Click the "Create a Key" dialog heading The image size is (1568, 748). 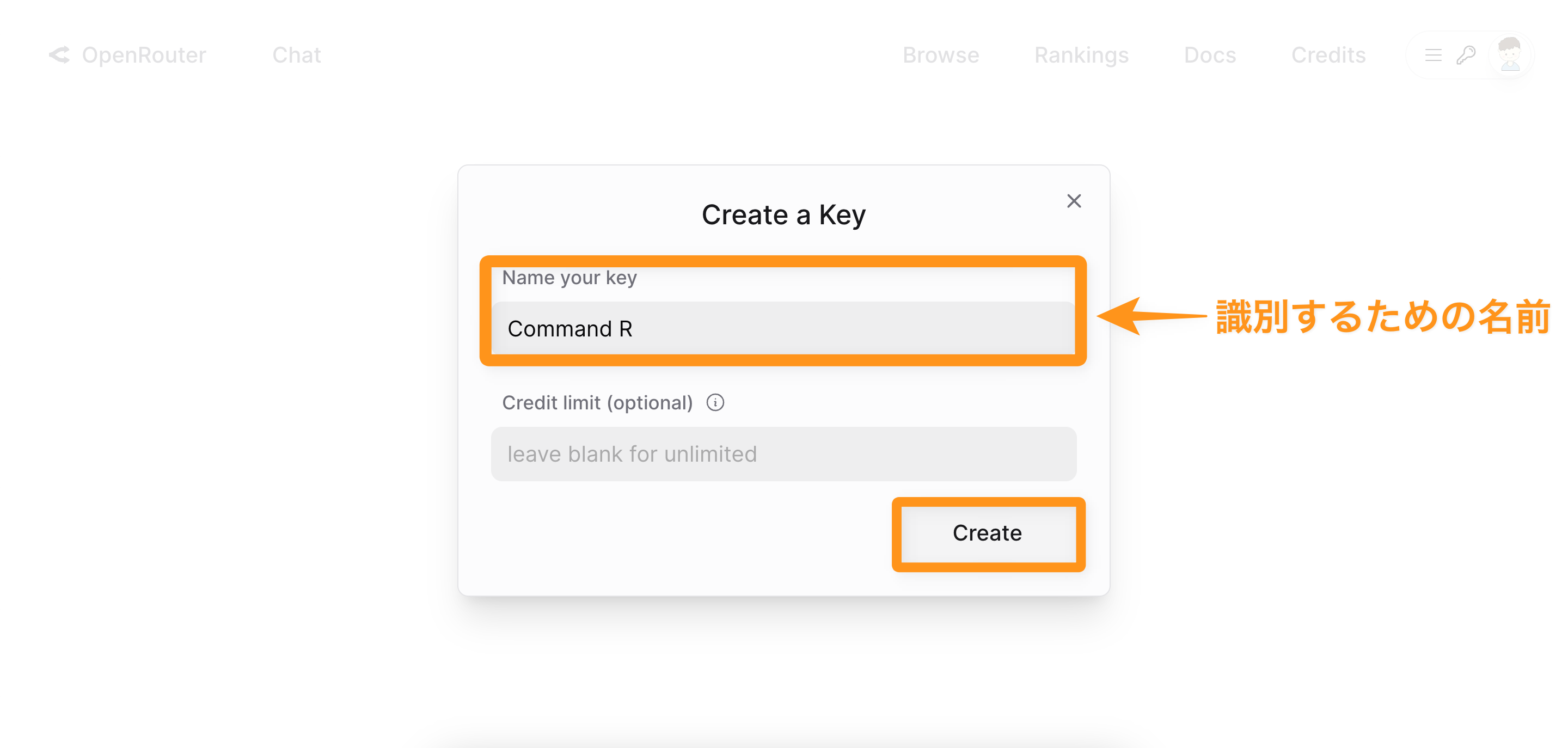(x=783, y=215)
